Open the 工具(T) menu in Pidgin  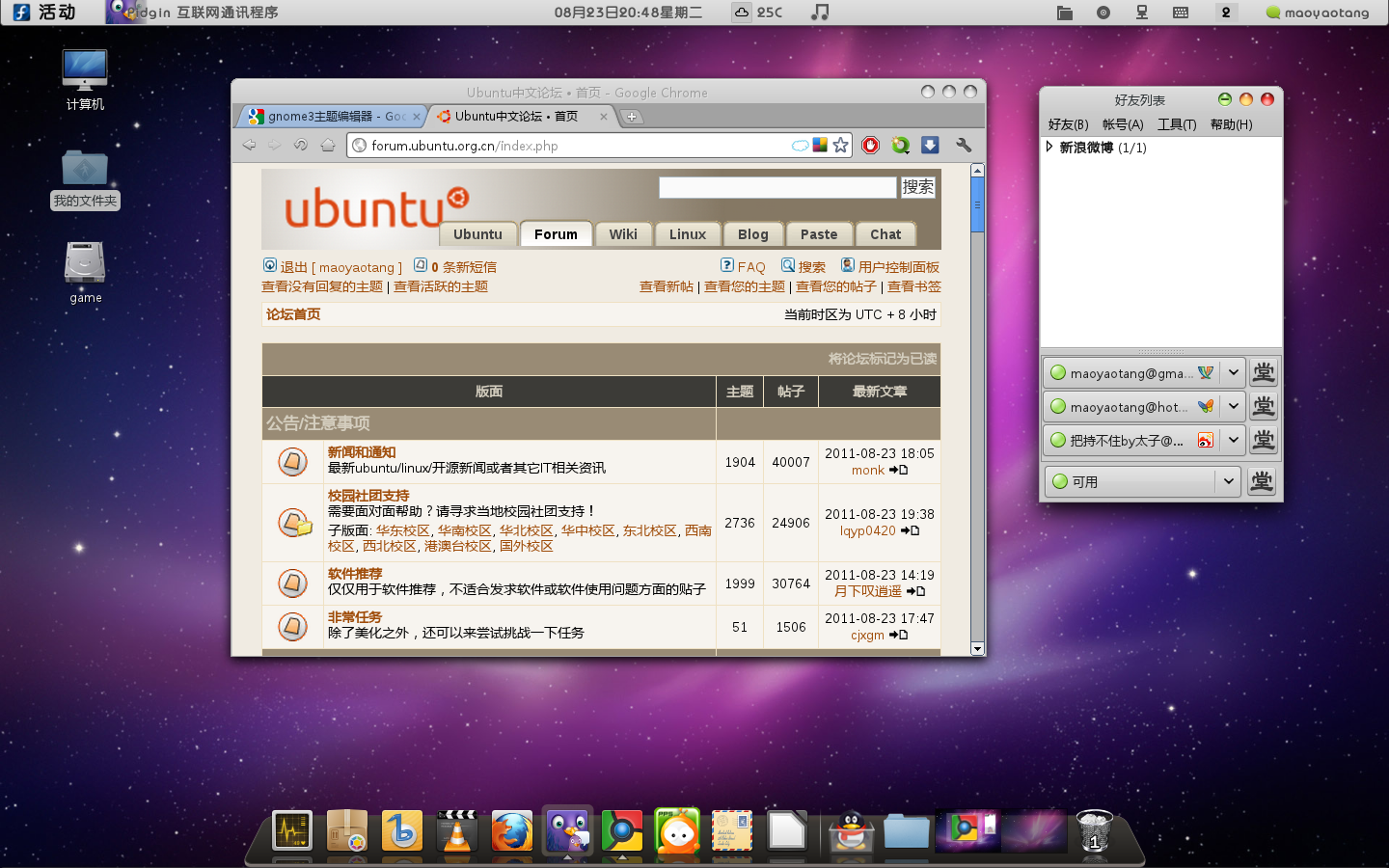pyautogui.click(x=1177, y=124)
